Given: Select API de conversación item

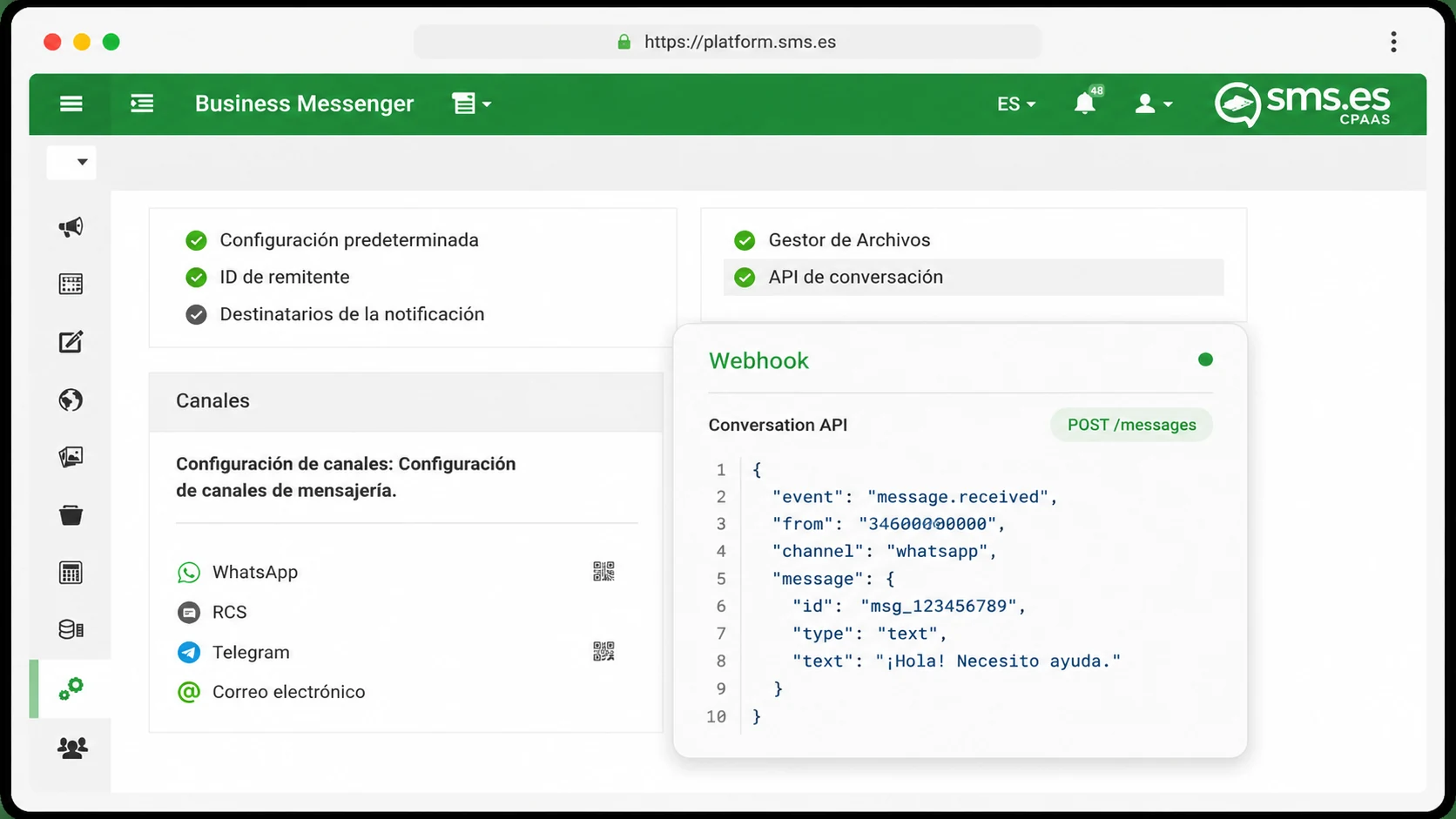Looking at the screenshot, I should tap(974, 277).
